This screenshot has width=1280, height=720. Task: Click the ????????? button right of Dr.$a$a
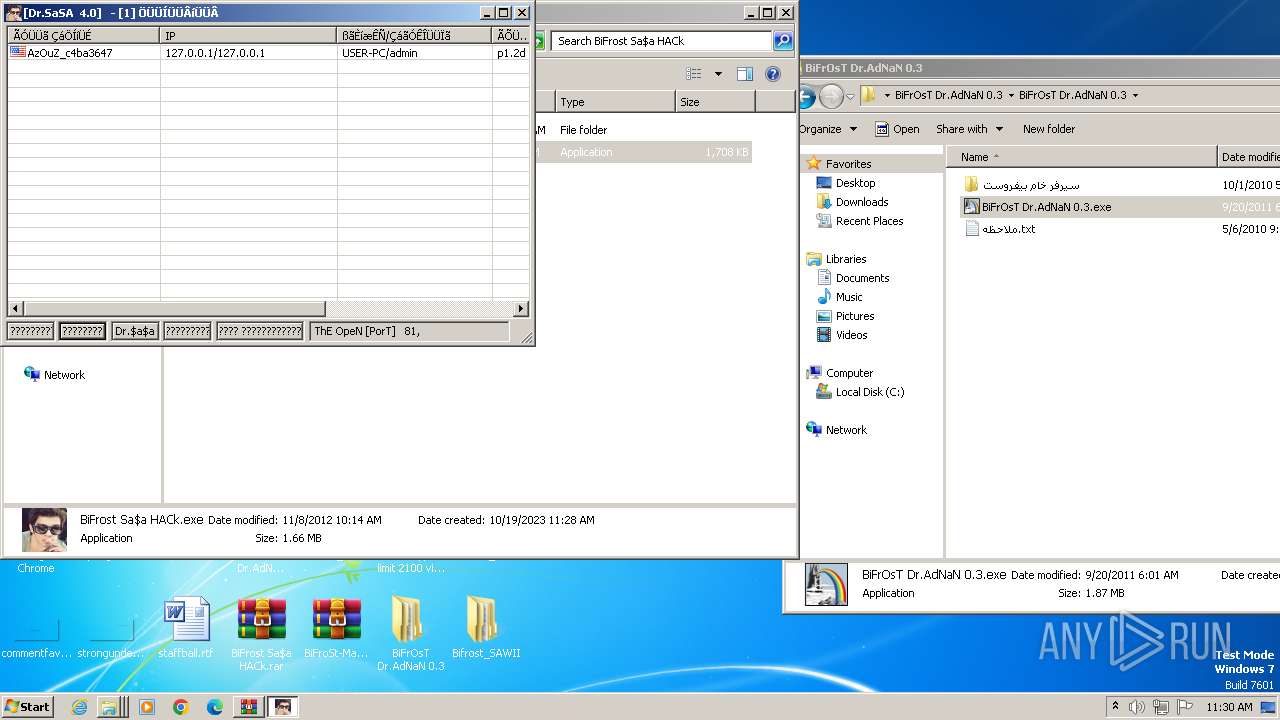(x=187, y=331)
